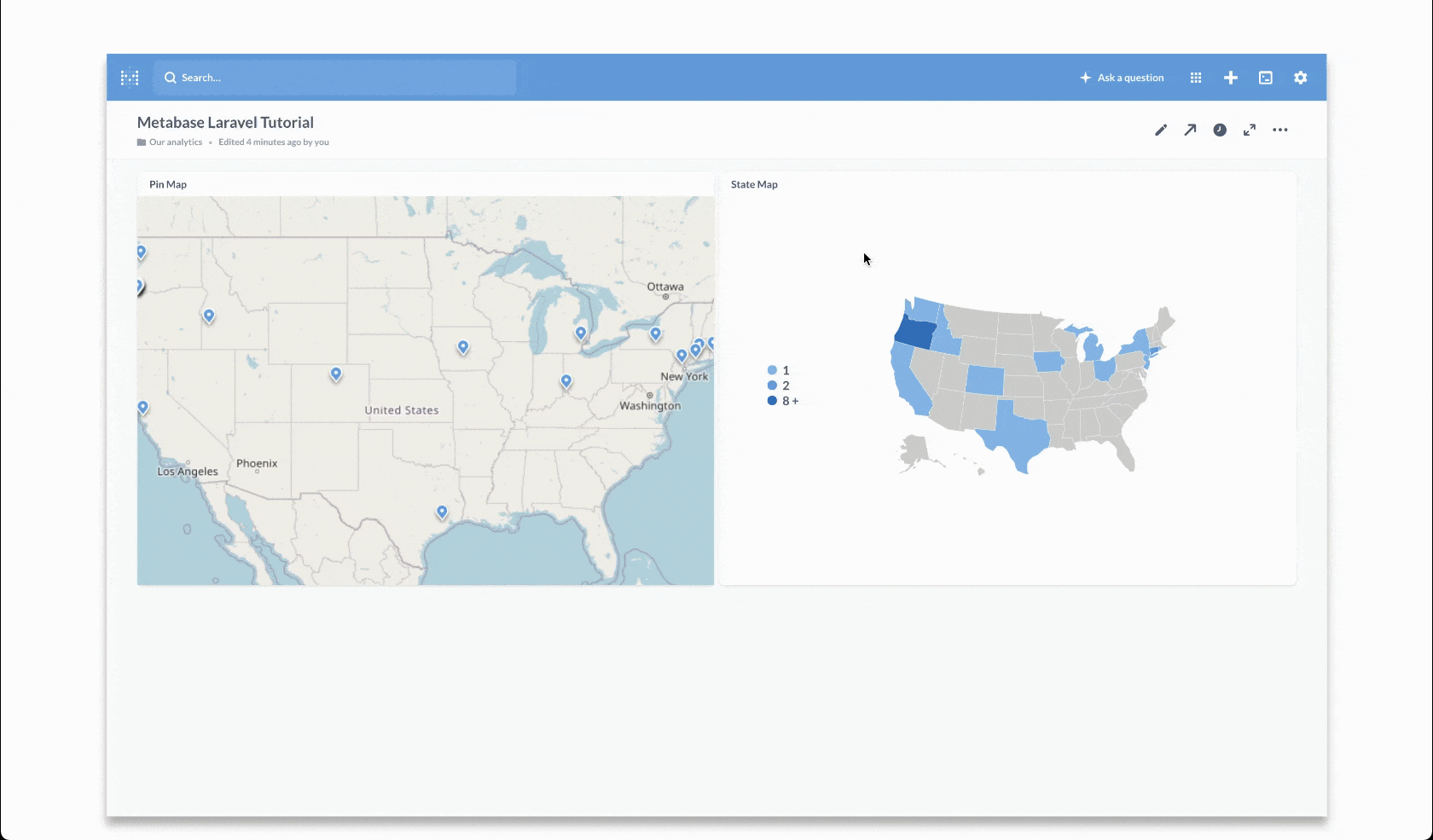The image size is (1433, 840).
Task: Click the dark blue Oregon state
Action: point(915,333)
